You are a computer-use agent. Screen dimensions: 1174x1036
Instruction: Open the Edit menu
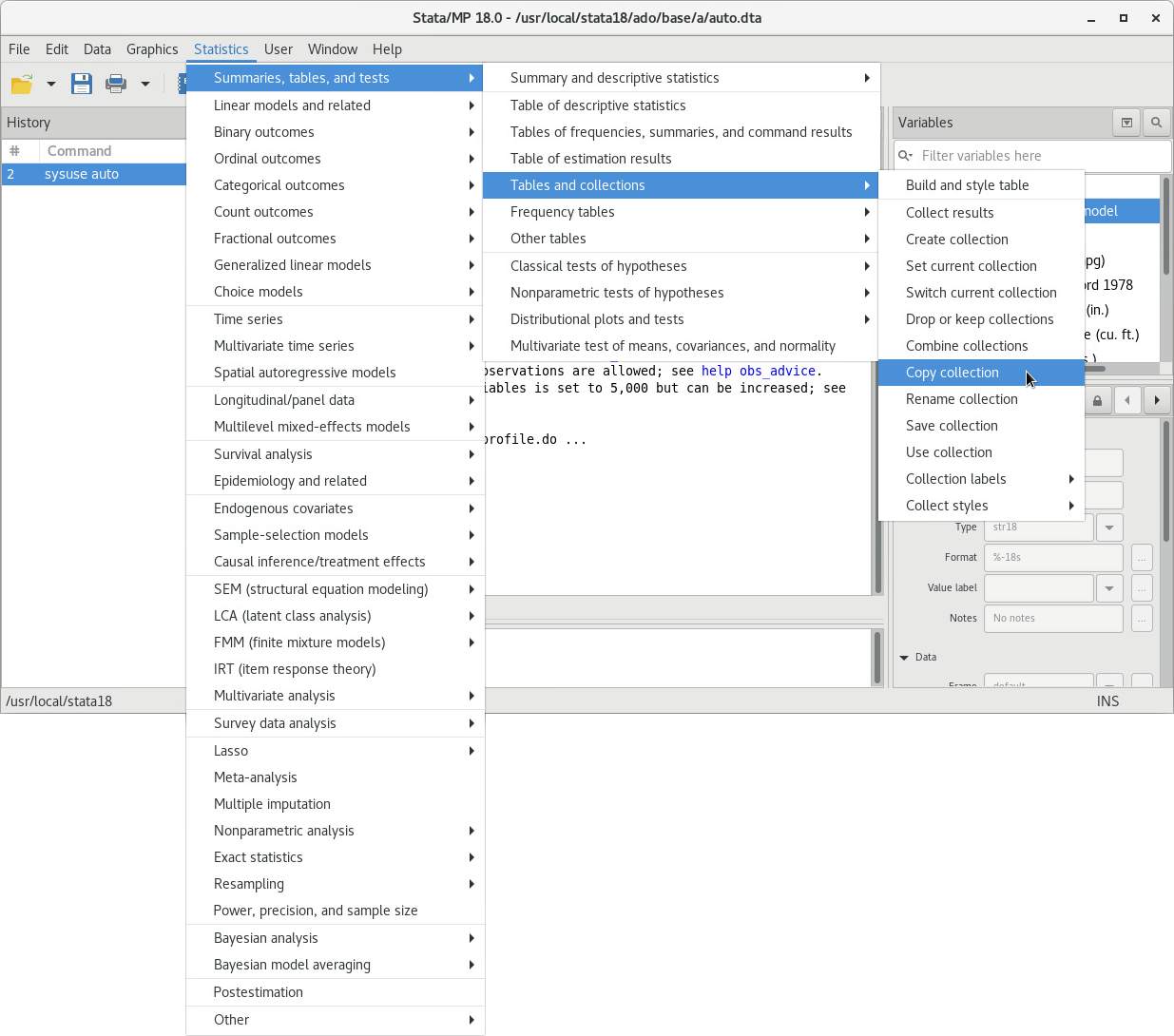[57, 49]
